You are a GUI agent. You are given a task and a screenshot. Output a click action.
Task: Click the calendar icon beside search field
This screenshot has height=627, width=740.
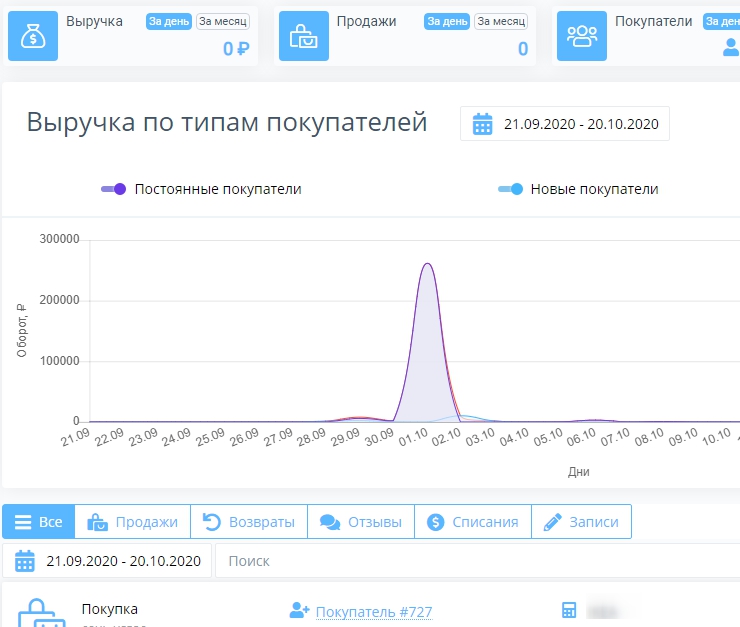pyautogui.click(x=26, y=561)
